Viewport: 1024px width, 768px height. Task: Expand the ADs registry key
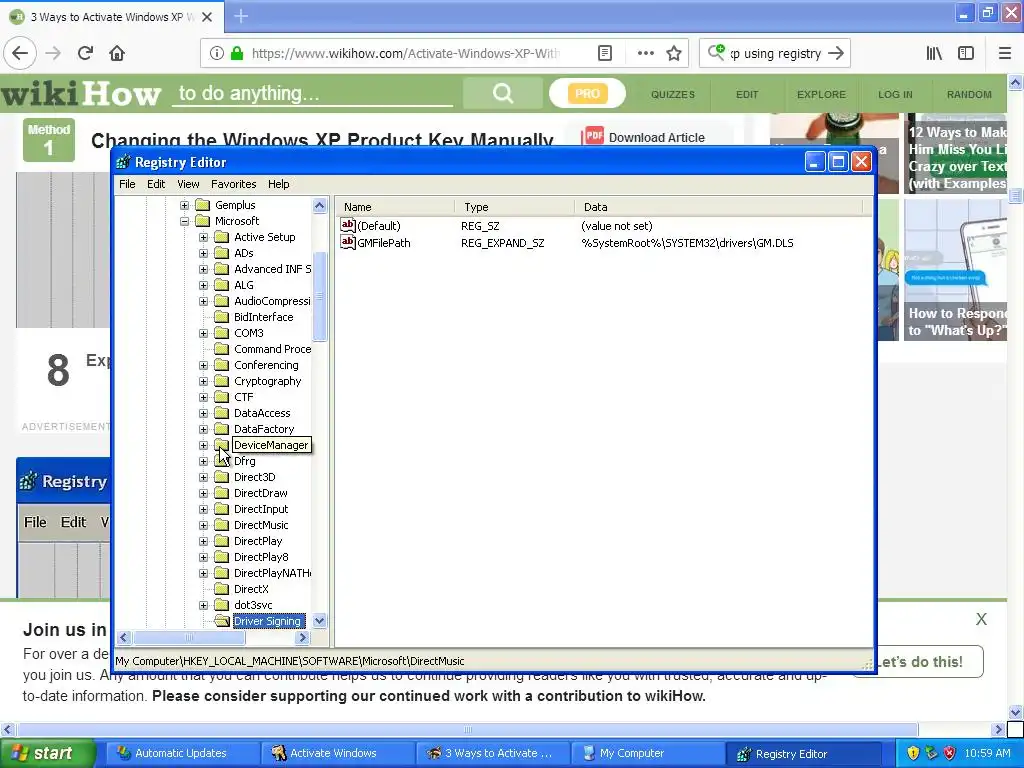[203, 253]
